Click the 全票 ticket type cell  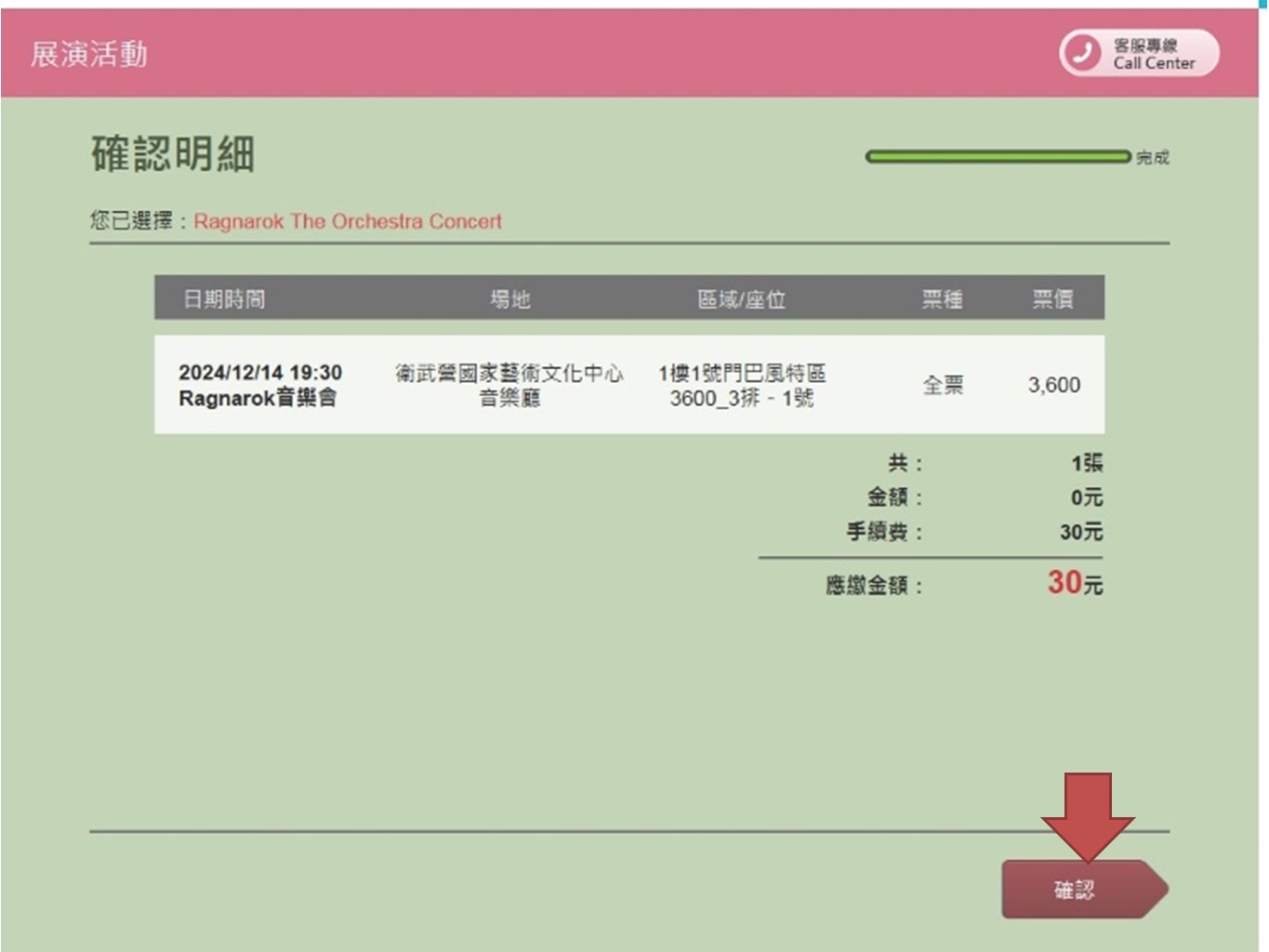tap(943, 385)
